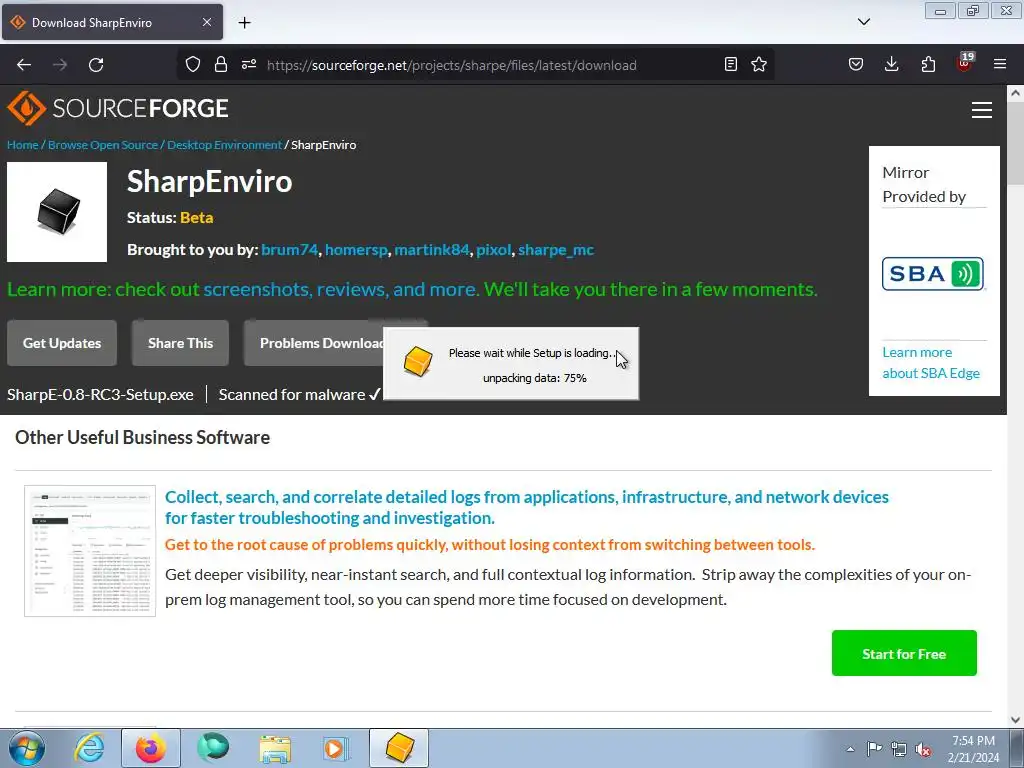Open the shield tracking protection icon
1024x768 pixels.
[193, 65]
